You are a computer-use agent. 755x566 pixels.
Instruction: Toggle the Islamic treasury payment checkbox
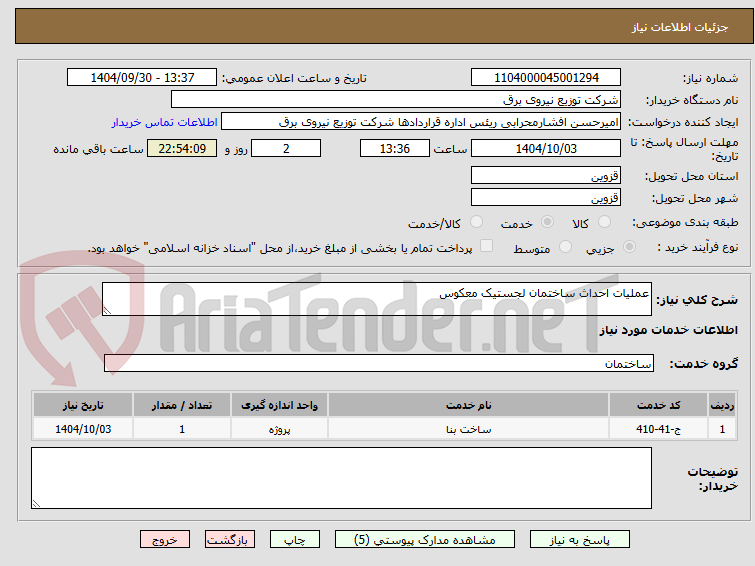pyautogui.click(x=487, y=246)
